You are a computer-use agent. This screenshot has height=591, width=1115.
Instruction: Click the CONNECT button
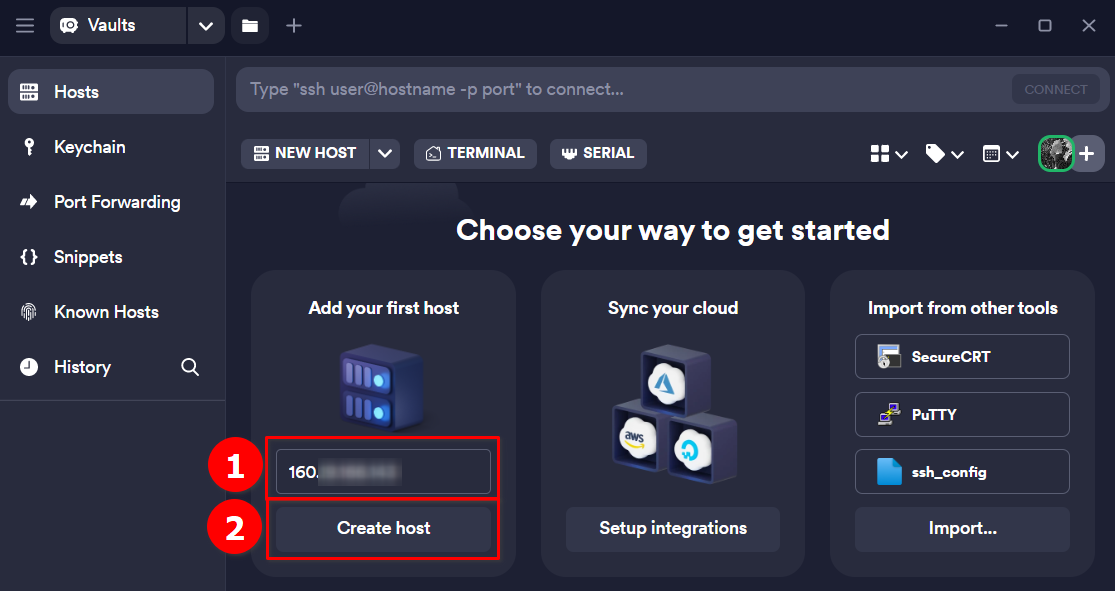(1055, 90)
